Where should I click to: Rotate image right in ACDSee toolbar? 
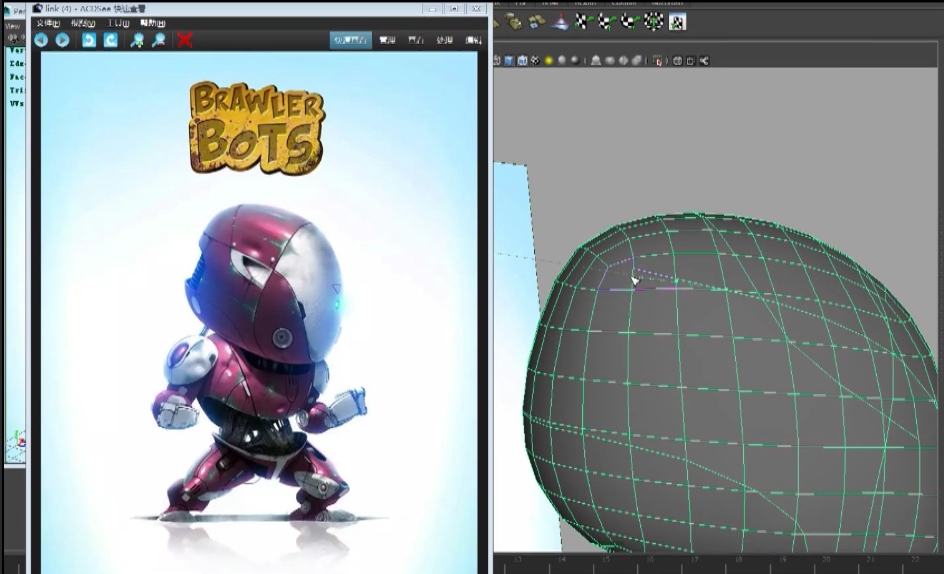coord(111,40)
